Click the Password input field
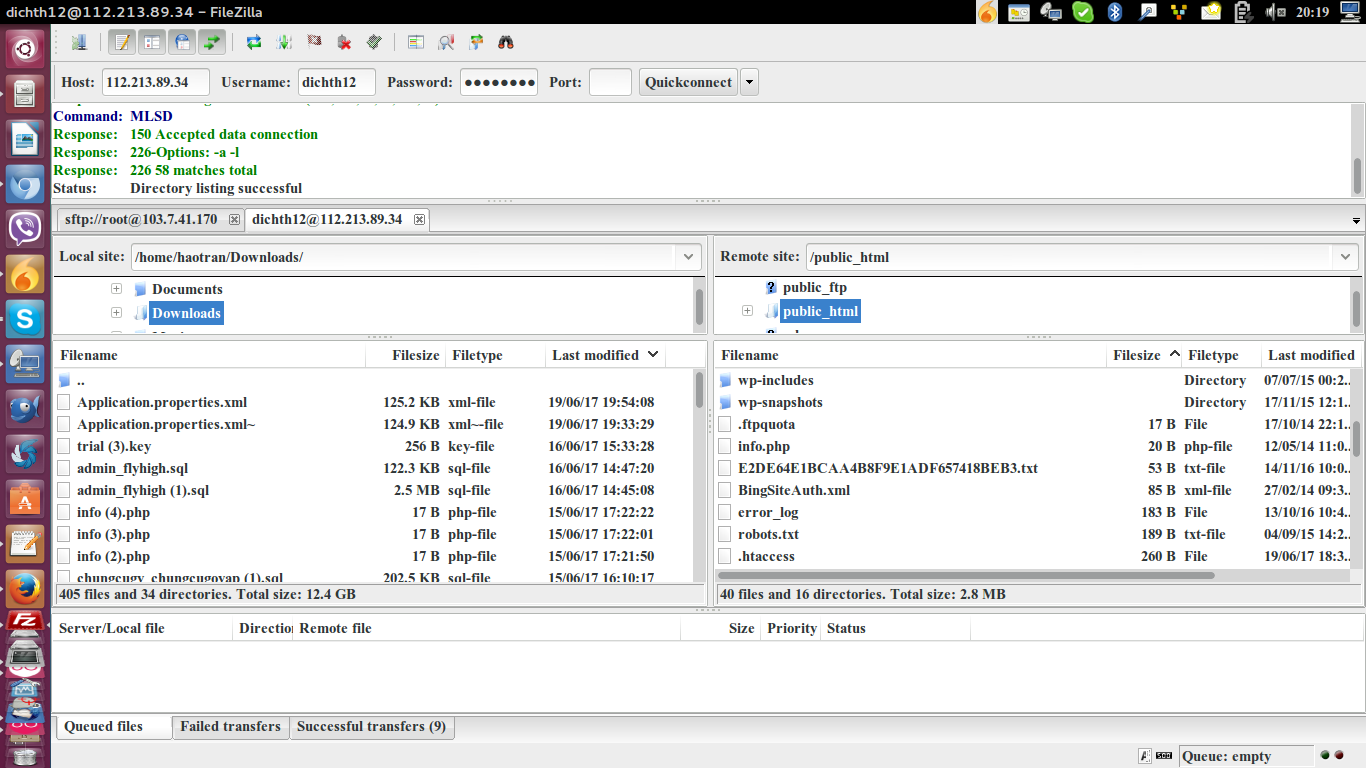This screenshot has width=1366, height=768. coord(499,82)
